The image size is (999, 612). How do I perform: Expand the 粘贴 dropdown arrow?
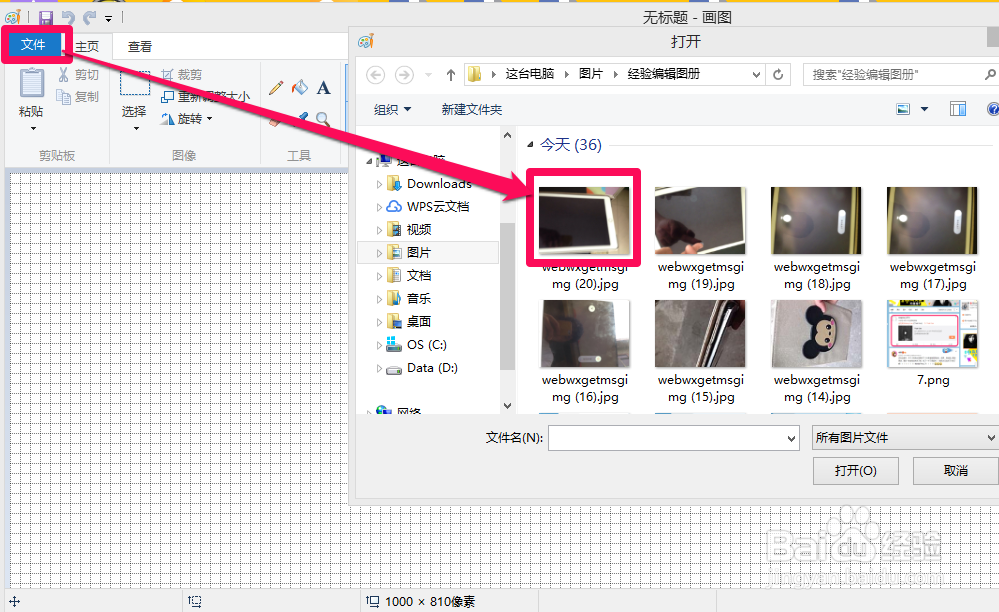tap(33, 129)
